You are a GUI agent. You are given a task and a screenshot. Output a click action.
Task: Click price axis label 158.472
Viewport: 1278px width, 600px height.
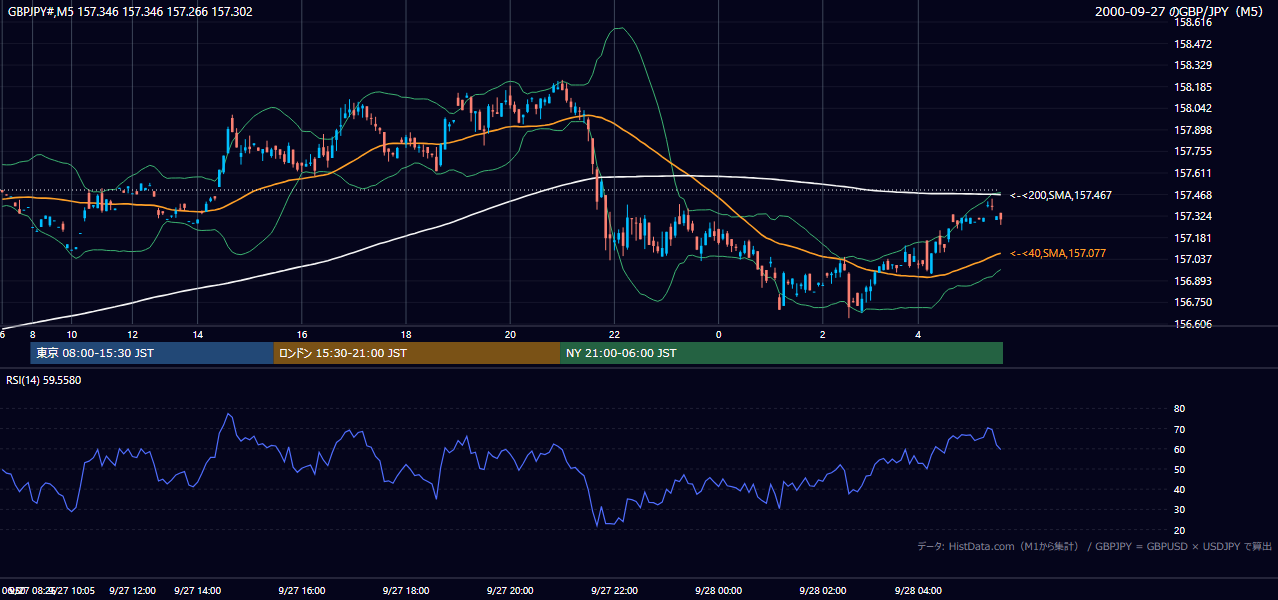click(x=1192, y=44)
